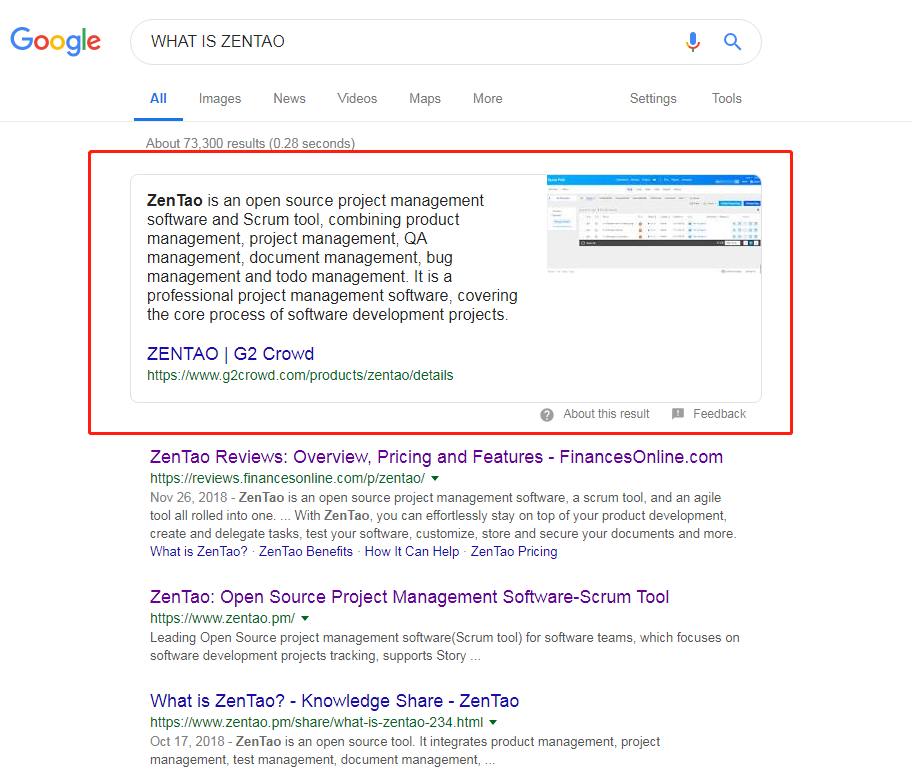Open the search Tools options
This screenshot has height=776, width=912.
tap(726, 99)
